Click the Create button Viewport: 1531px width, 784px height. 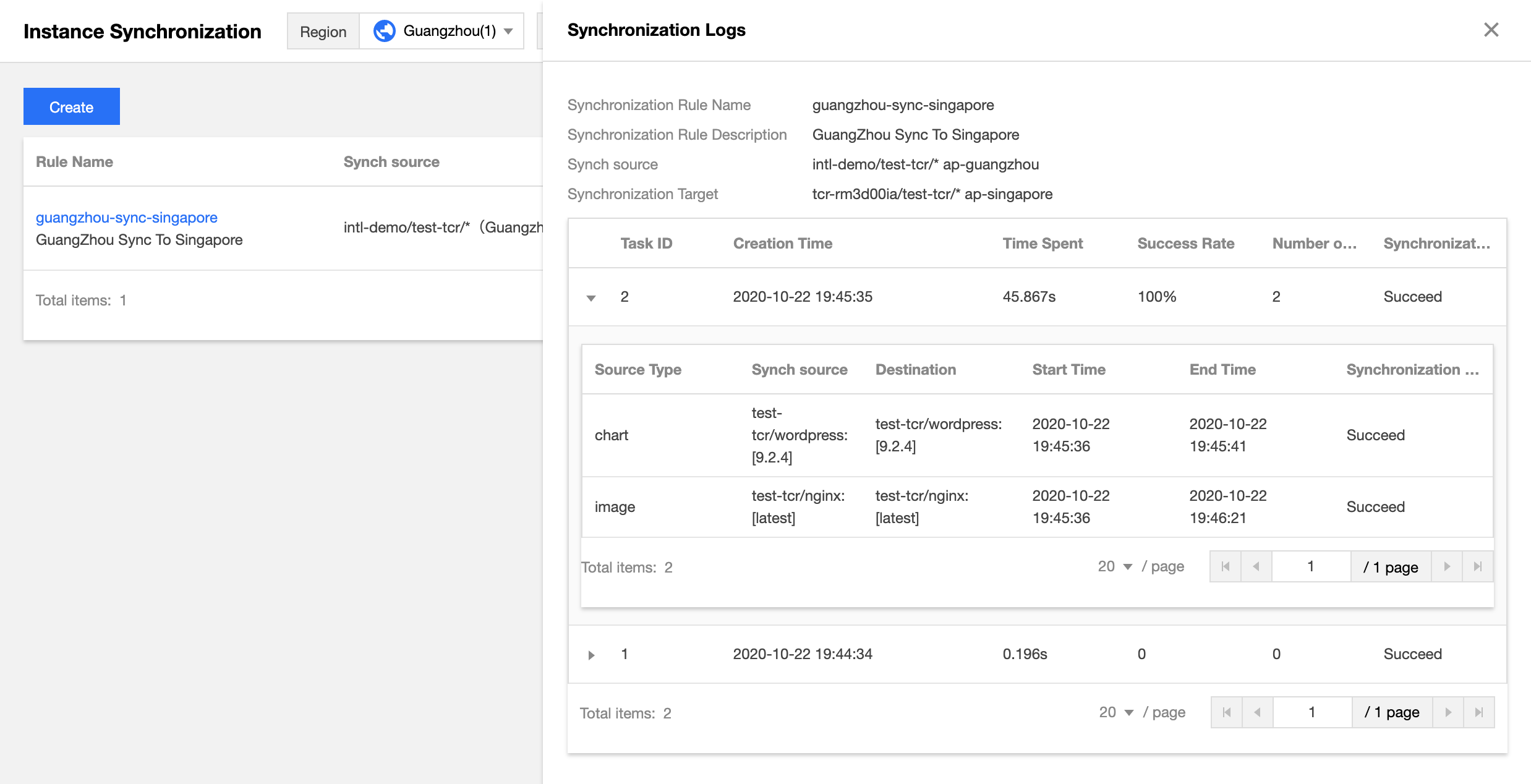click(72, 106)
